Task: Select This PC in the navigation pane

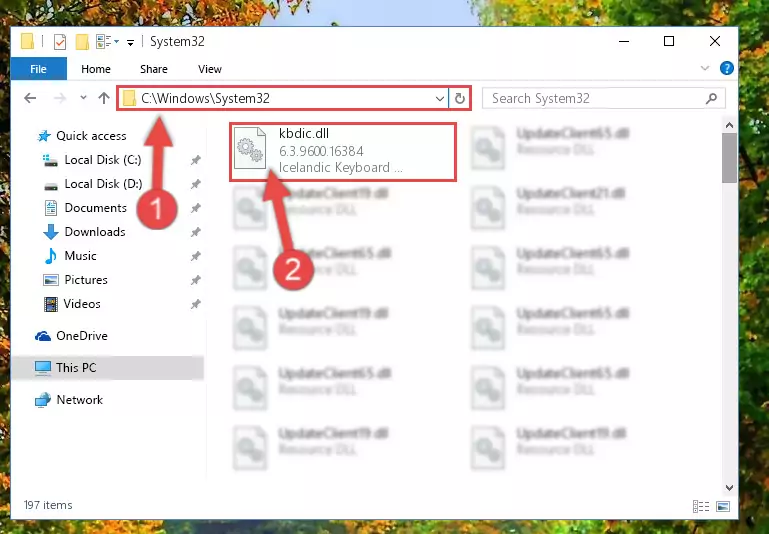Action: click(x=107, y=368)
